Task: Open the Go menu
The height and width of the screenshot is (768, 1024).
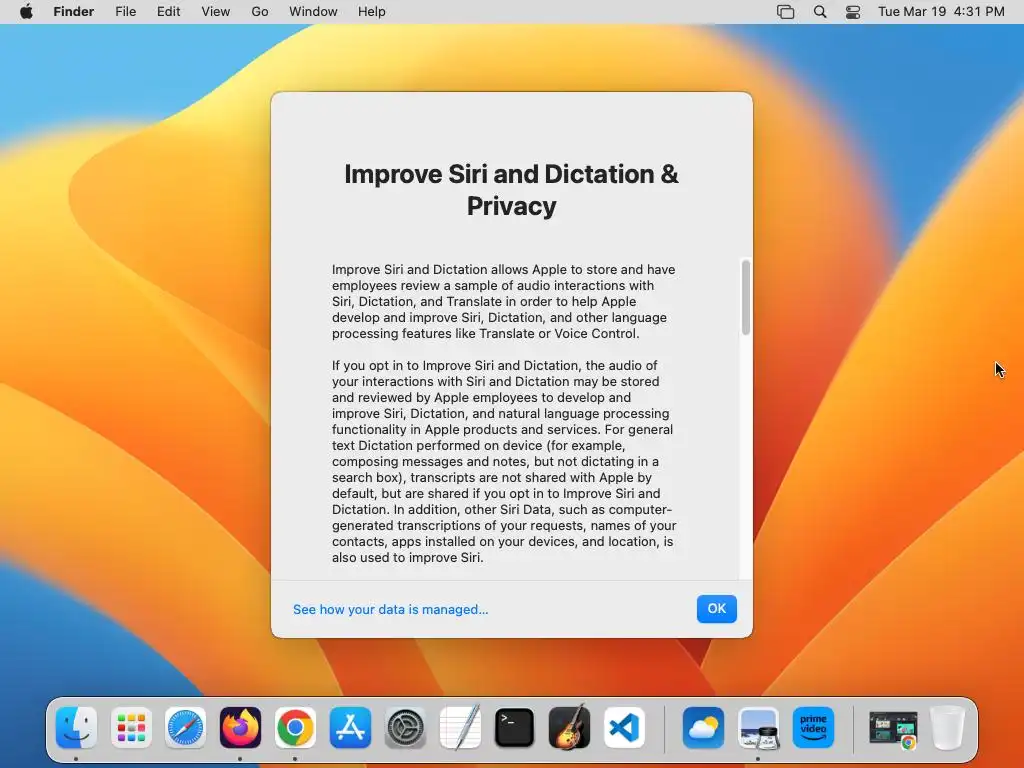Action: (260, 12)
